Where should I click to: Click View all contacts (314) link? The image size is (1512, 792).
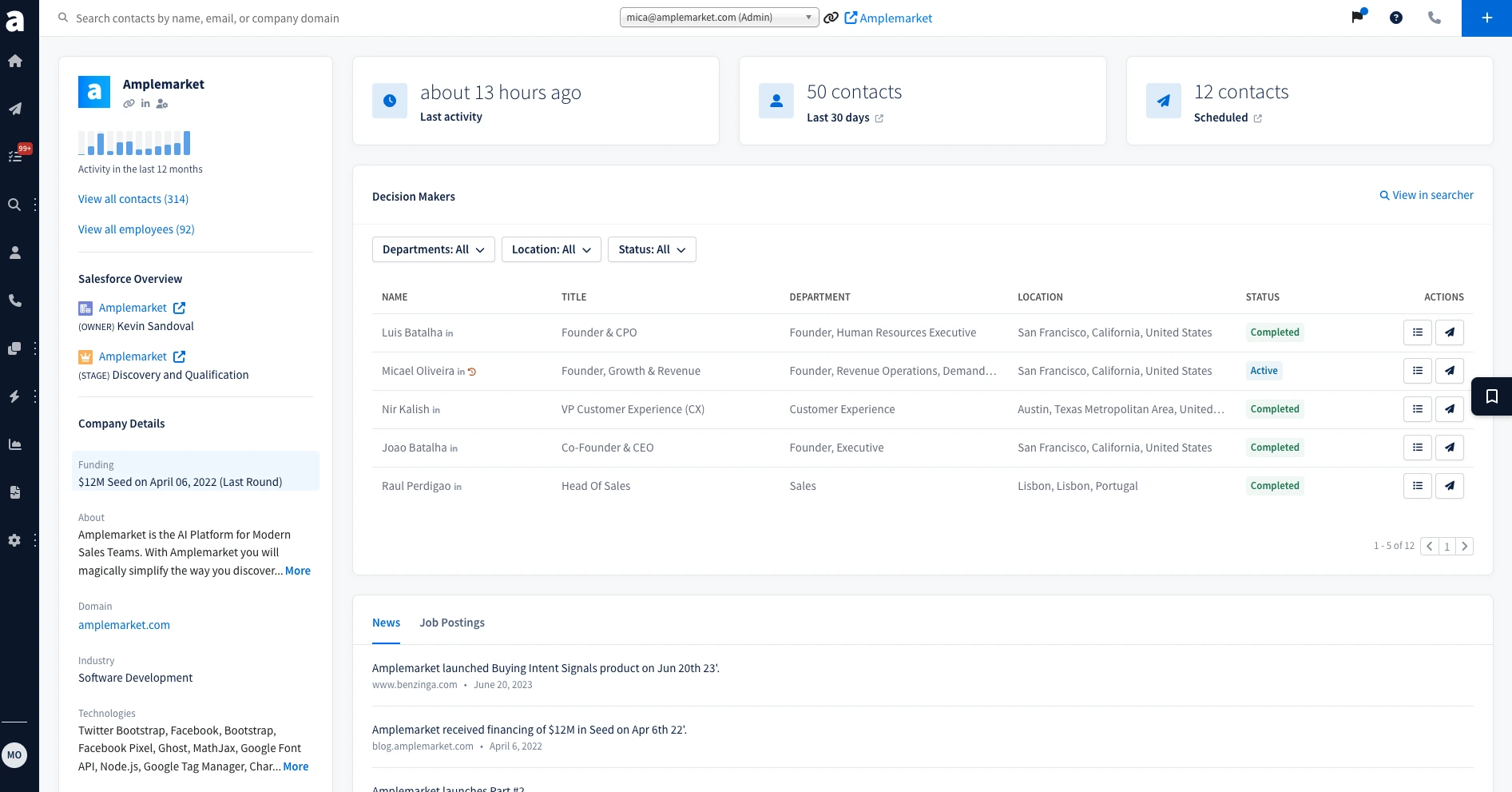click(x=133, y=199)
